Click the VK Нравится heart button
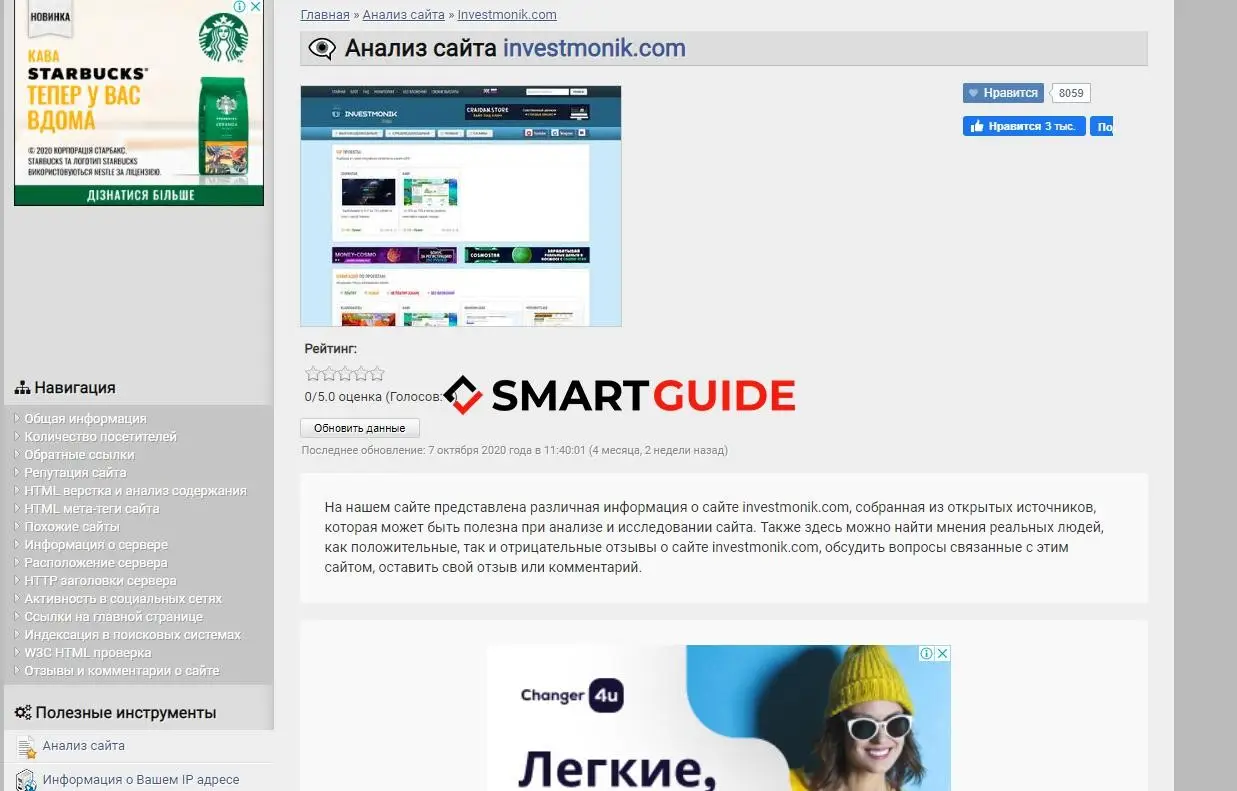Viewport: 1237px width, 791px height. click(x=1003, y=93)
